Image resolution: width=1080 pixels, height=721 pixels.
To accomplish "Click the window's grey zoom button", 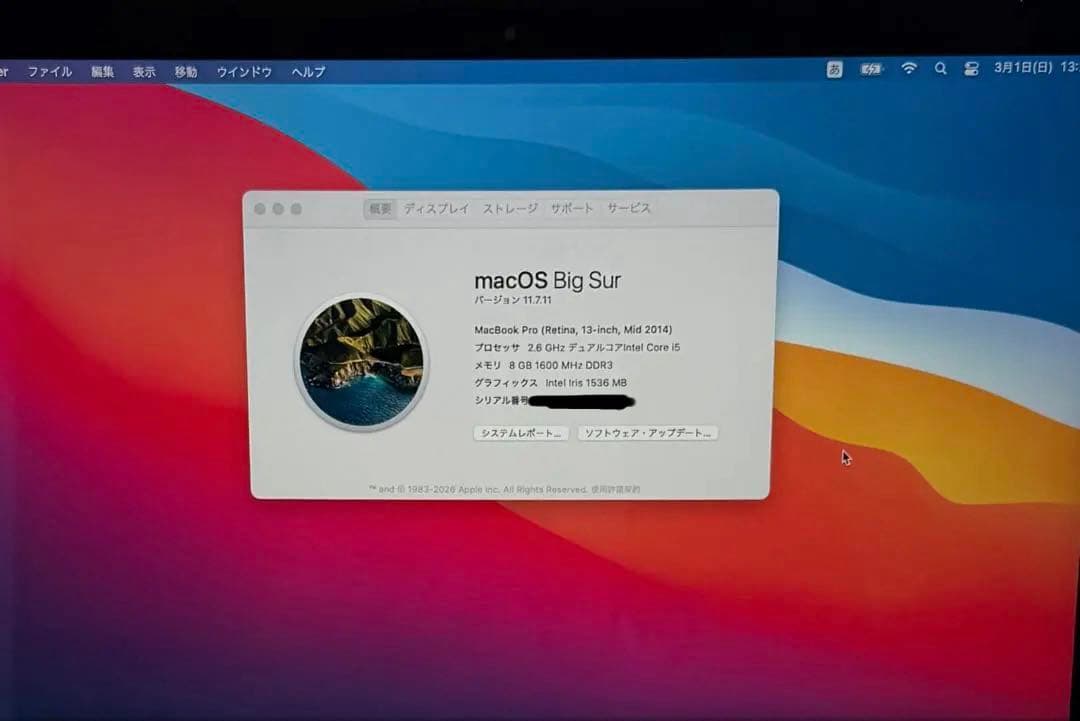I will point(296,209).
